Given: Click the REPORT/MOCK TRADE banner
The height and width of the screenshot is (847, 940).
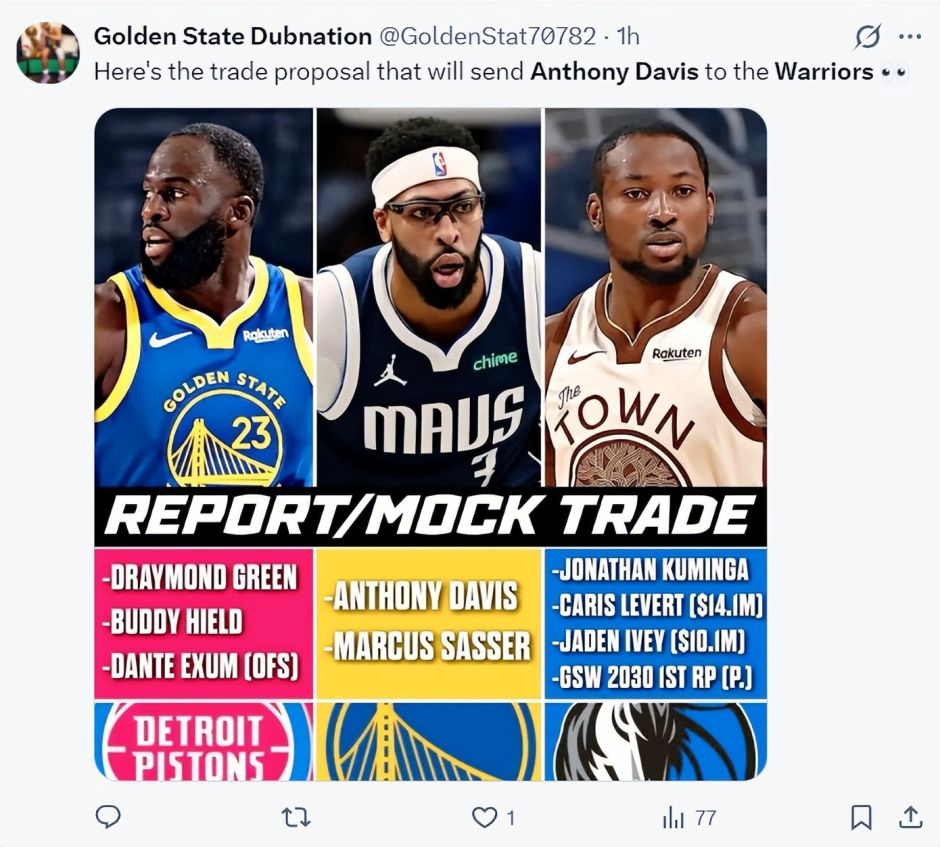Looking at the screenshot, I should 430,517.
